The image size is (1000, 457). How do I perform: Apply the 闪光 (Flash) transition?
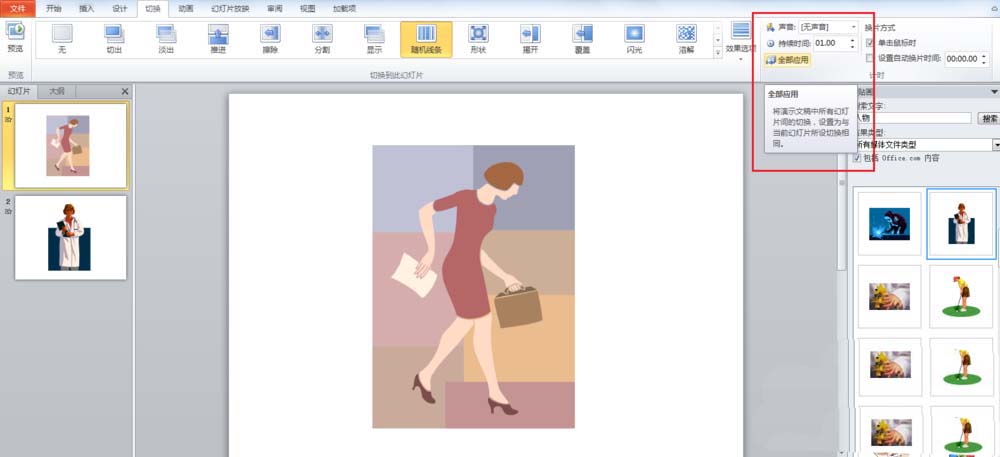(635, 39)
